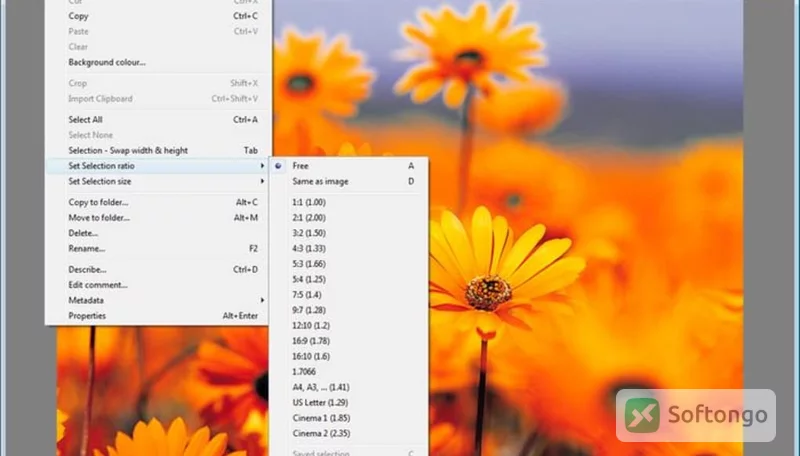This screenshot has width=800, height=456.
Task: Click Move to folder menu entry
Action: pyautogui.click(x=158, y=218)
